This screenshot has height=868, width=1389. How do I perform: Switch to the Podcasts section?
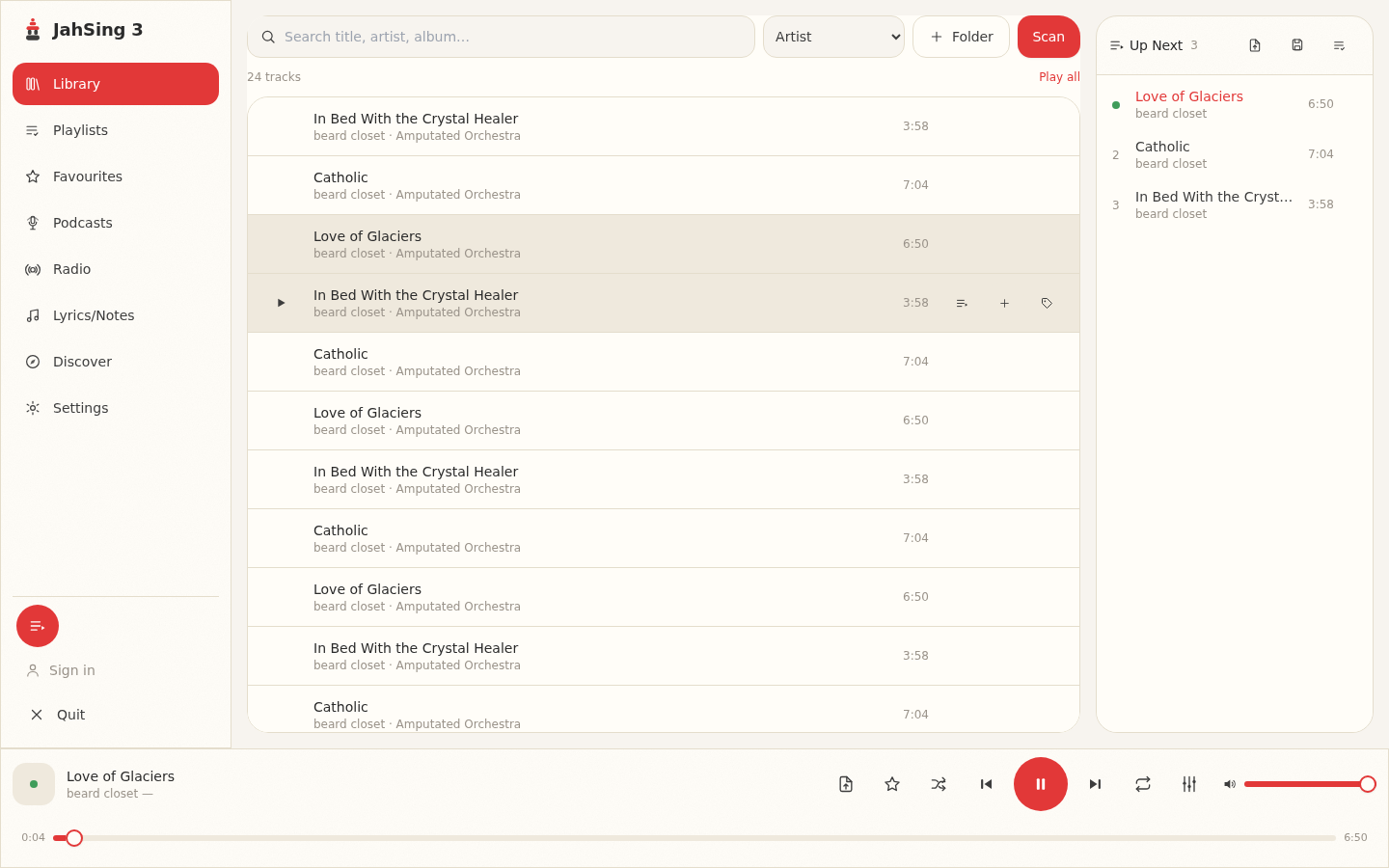[116, 223]
